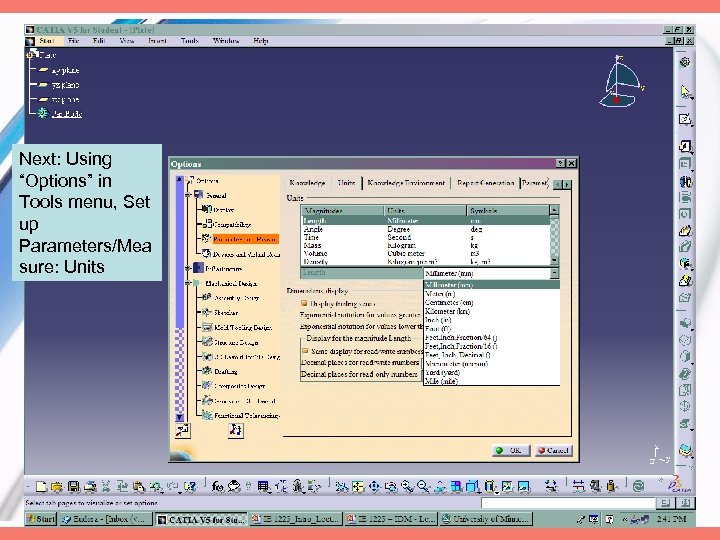
Task: Click the Zoom In magnifier icon
Action: pos(407,486)
